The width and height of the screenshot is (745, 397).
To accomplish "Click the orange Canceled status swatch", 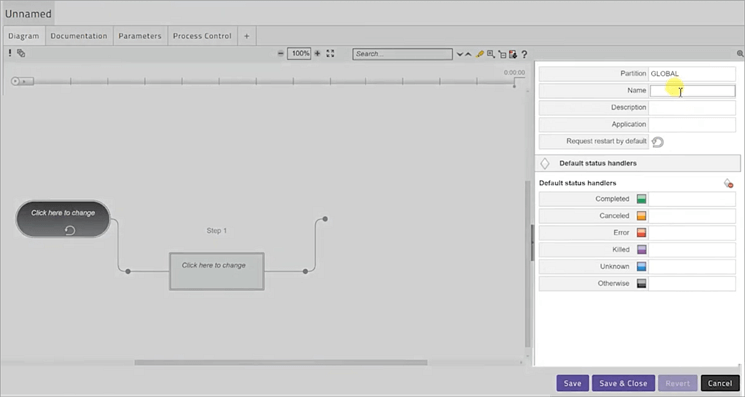I will click(x=641, y=216).
